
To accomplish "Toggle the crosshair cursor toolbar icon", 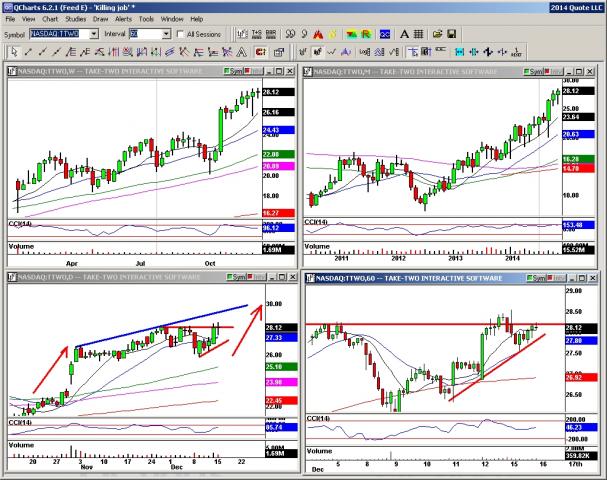I will pyautogui.click(x=413, y=51).
